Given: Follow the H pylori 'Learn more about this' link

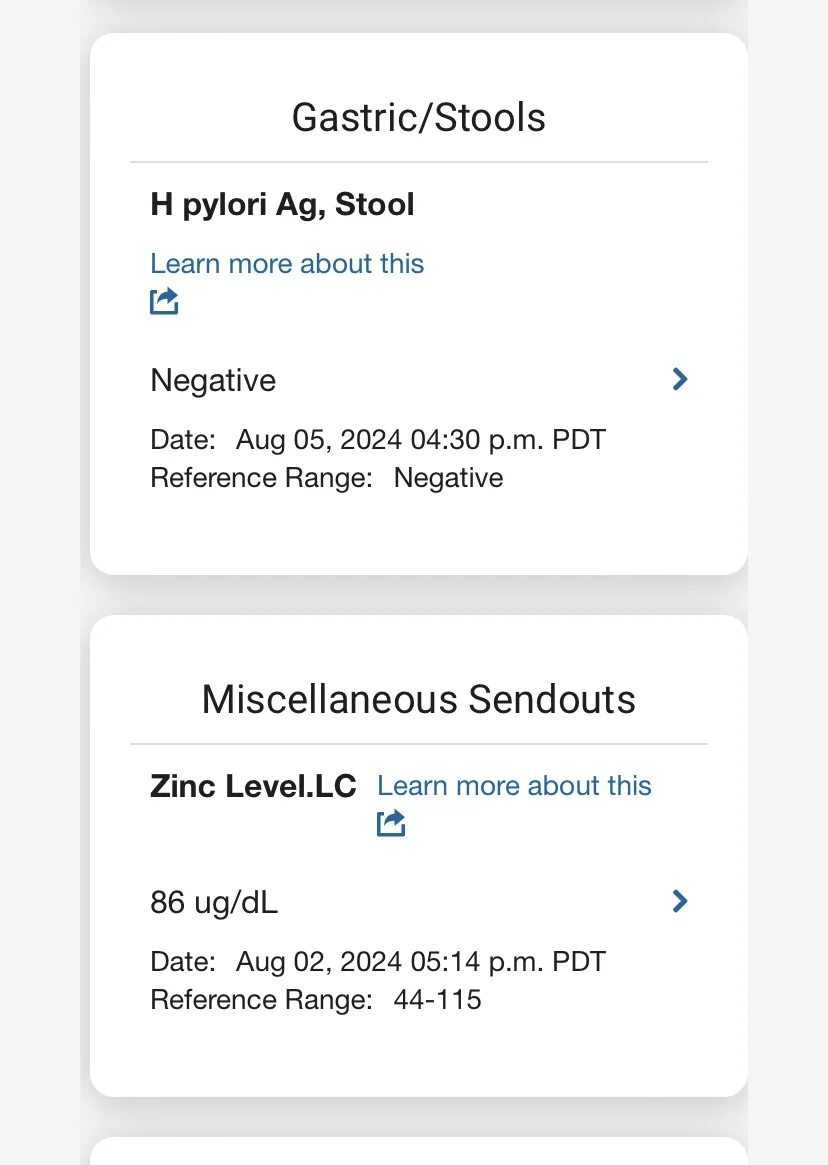Looking at the screenshot, I should 287,264.
